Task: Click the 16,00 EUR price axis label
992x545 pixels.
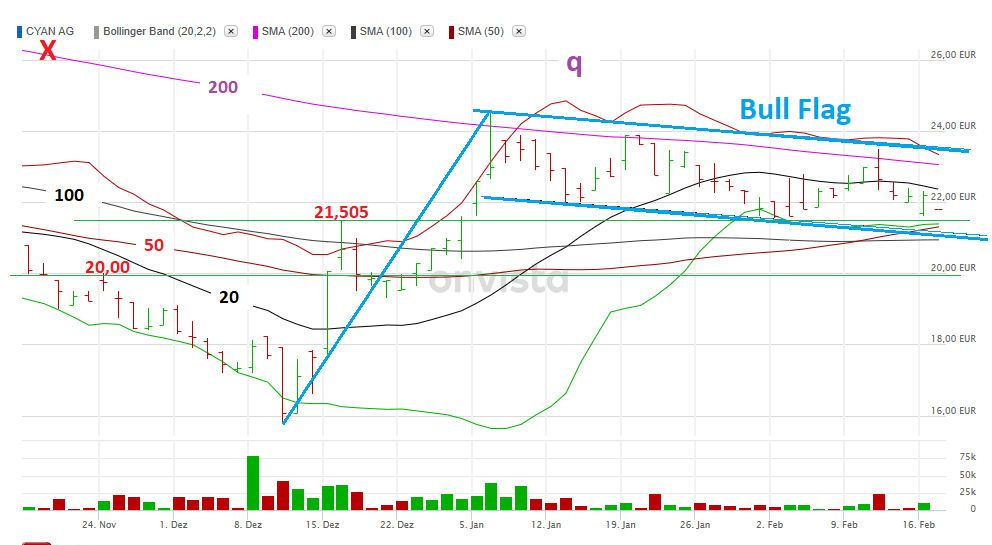Action: (953, 410)
